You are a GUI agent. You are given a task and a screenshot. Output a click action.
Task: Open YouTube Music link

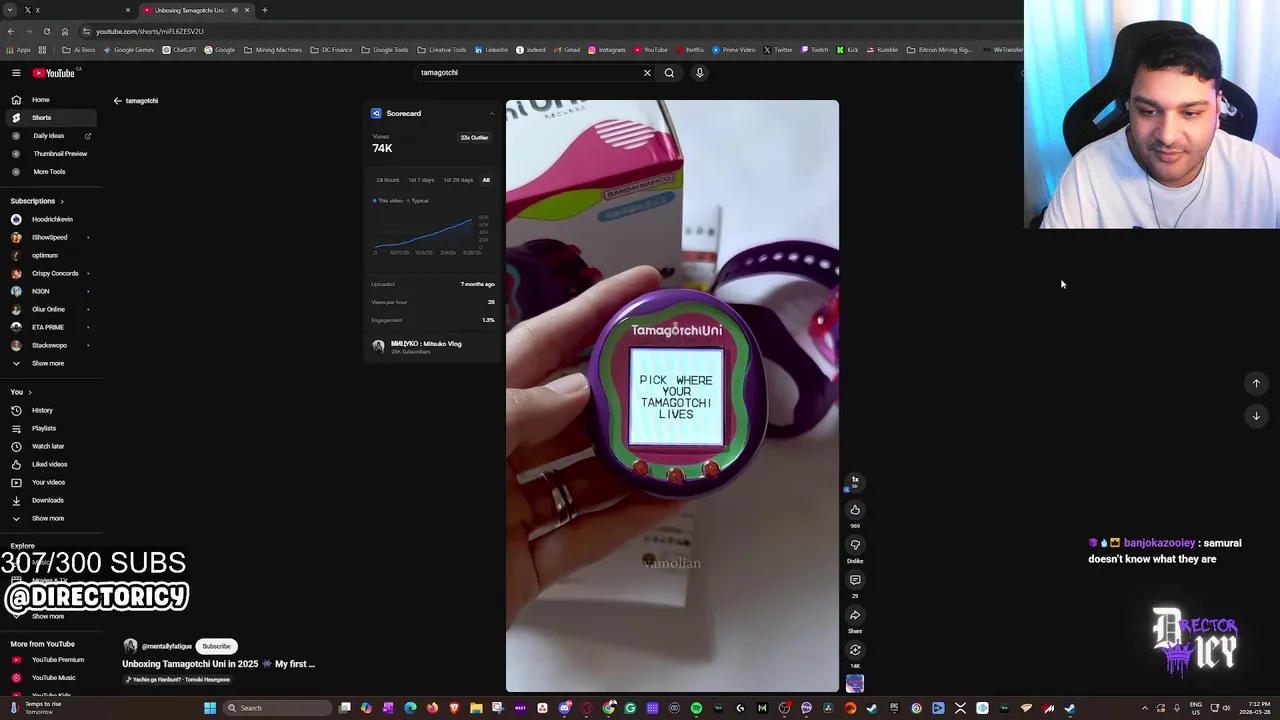50,678
